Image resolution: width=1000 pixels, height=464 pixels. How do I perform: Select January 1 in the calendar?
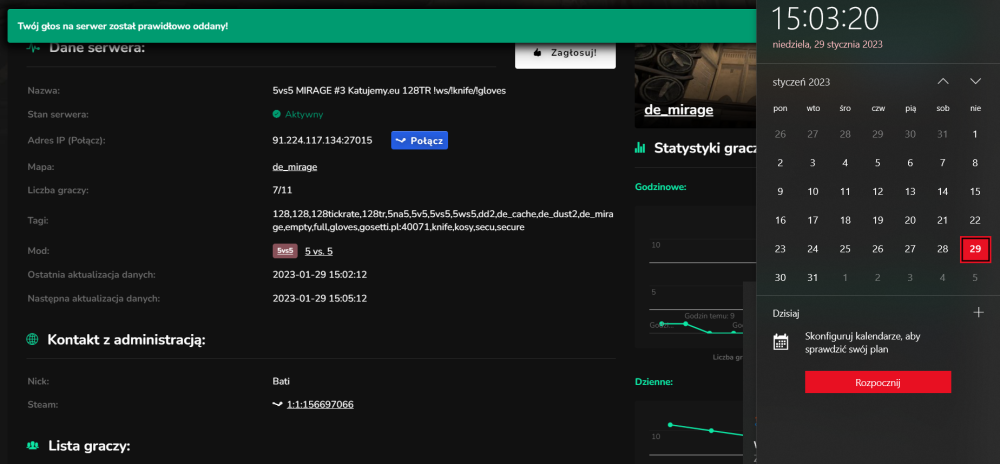click(x=974, y=134)
